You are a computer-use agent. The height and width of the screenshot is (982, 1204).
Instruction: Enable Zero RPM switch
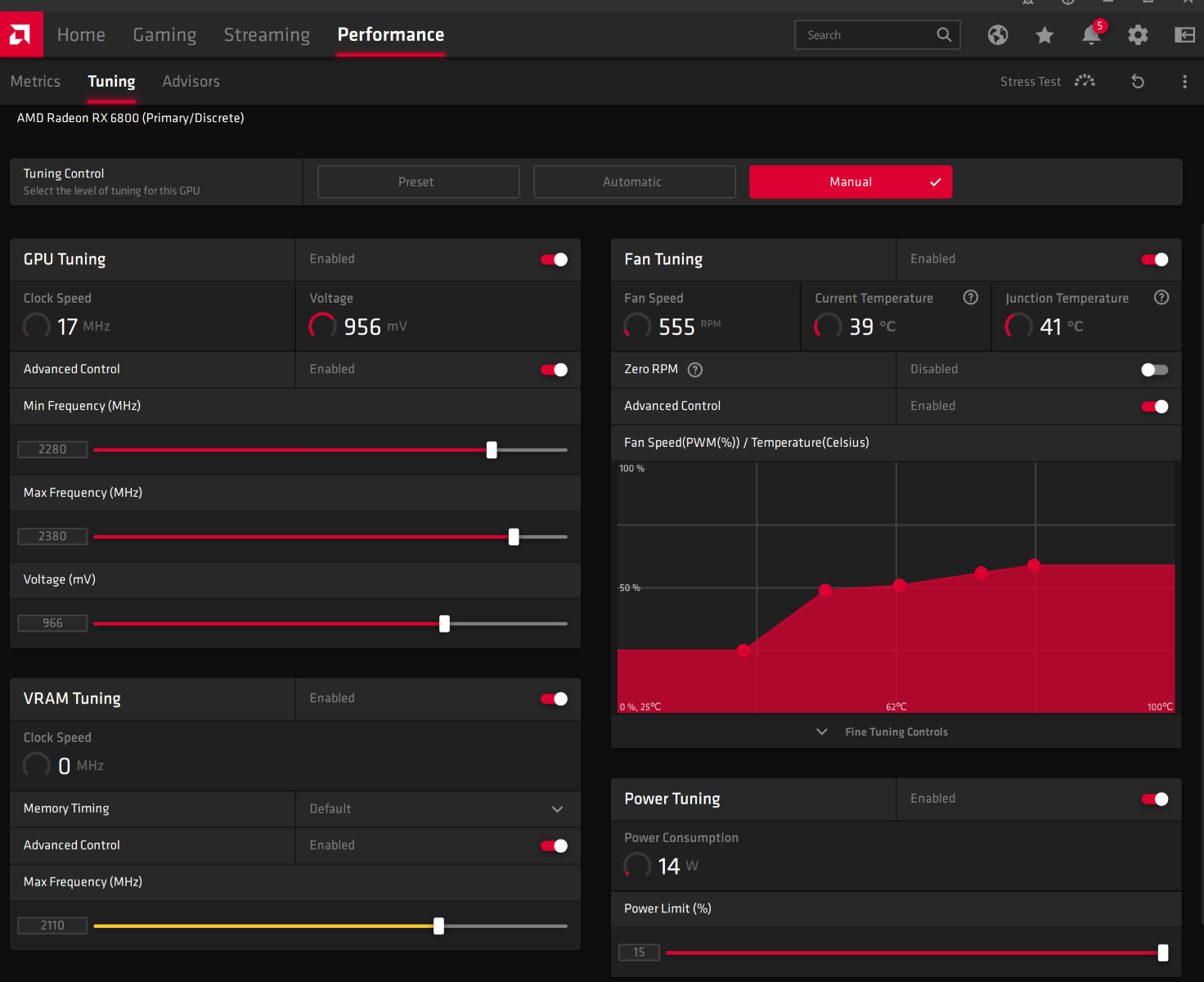tap(1155, 370)
